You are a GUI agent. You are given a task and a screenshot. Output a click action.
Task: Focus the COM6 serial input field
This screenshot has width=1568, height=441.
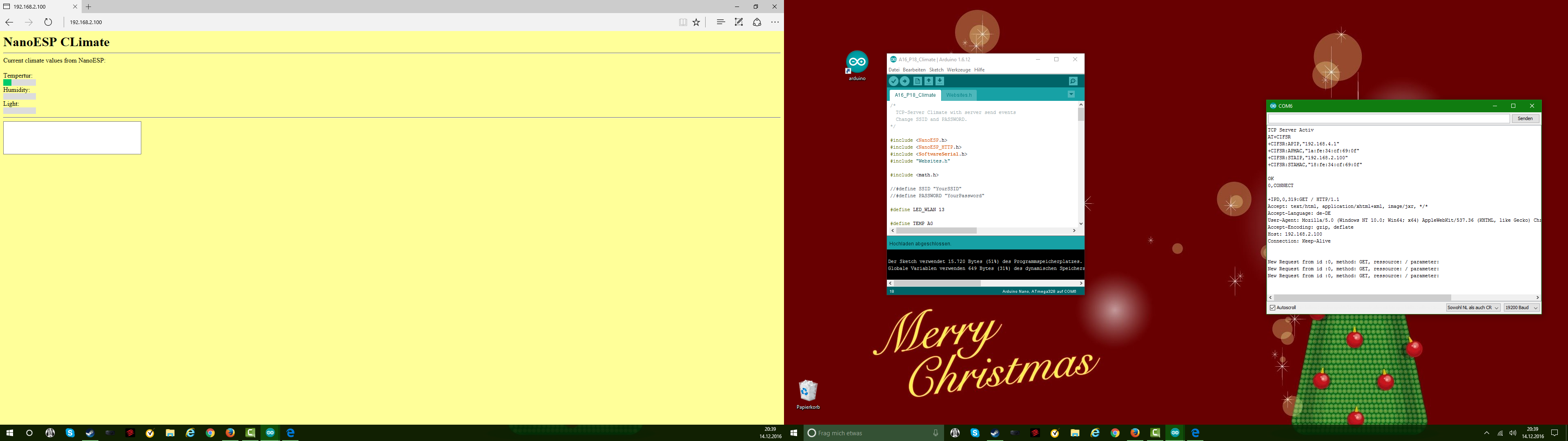click(x=1389, y=119)
